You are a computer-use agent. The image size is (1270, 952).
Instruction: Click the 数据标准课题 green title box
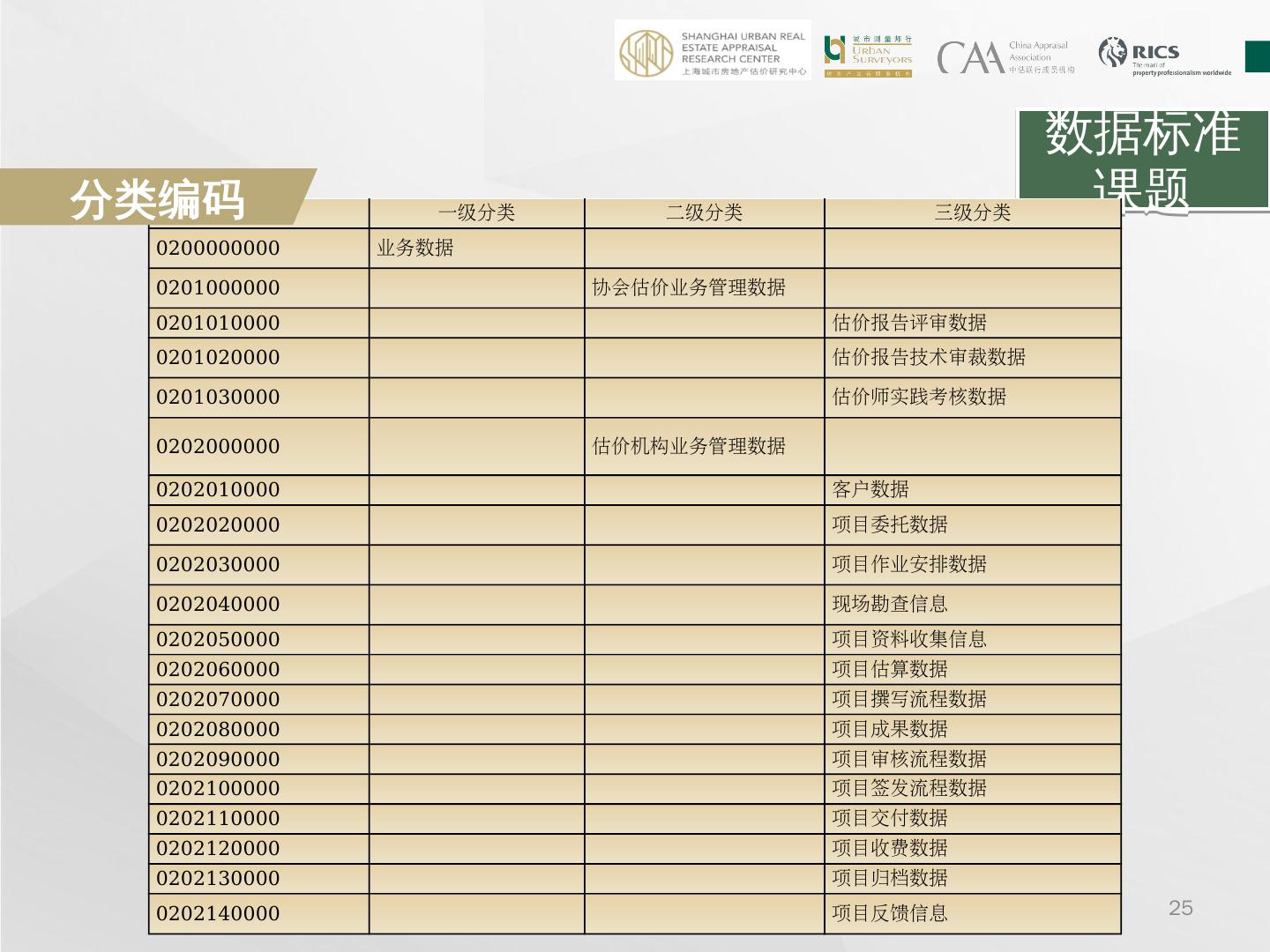(x=1143, y=160)
